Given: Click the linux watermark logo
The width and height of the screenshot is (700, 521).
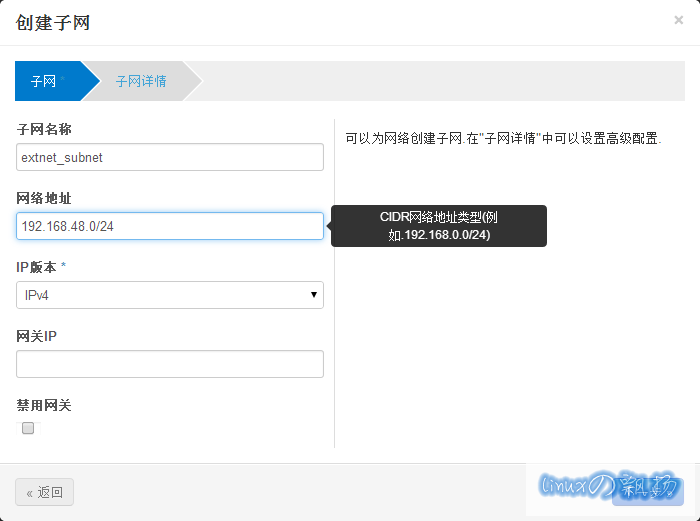Looking at the screenshot, I should click(x=610, y=486).
